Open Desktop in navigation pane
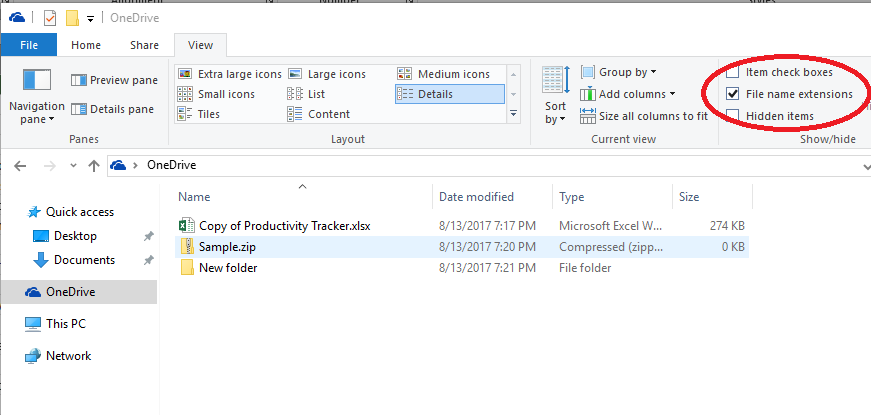 pos(75,236)
